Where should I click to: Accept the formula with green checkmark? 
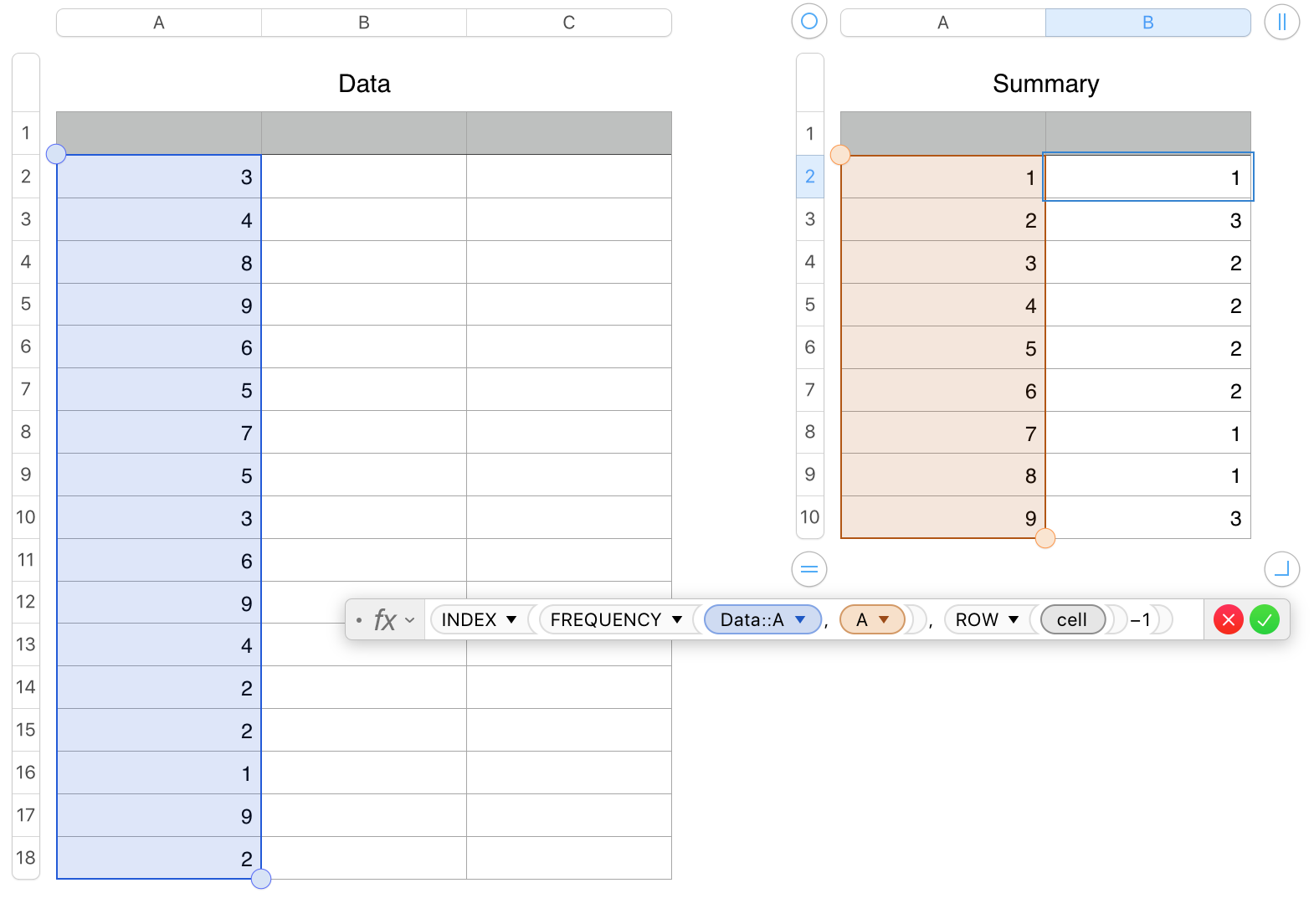1265,620
